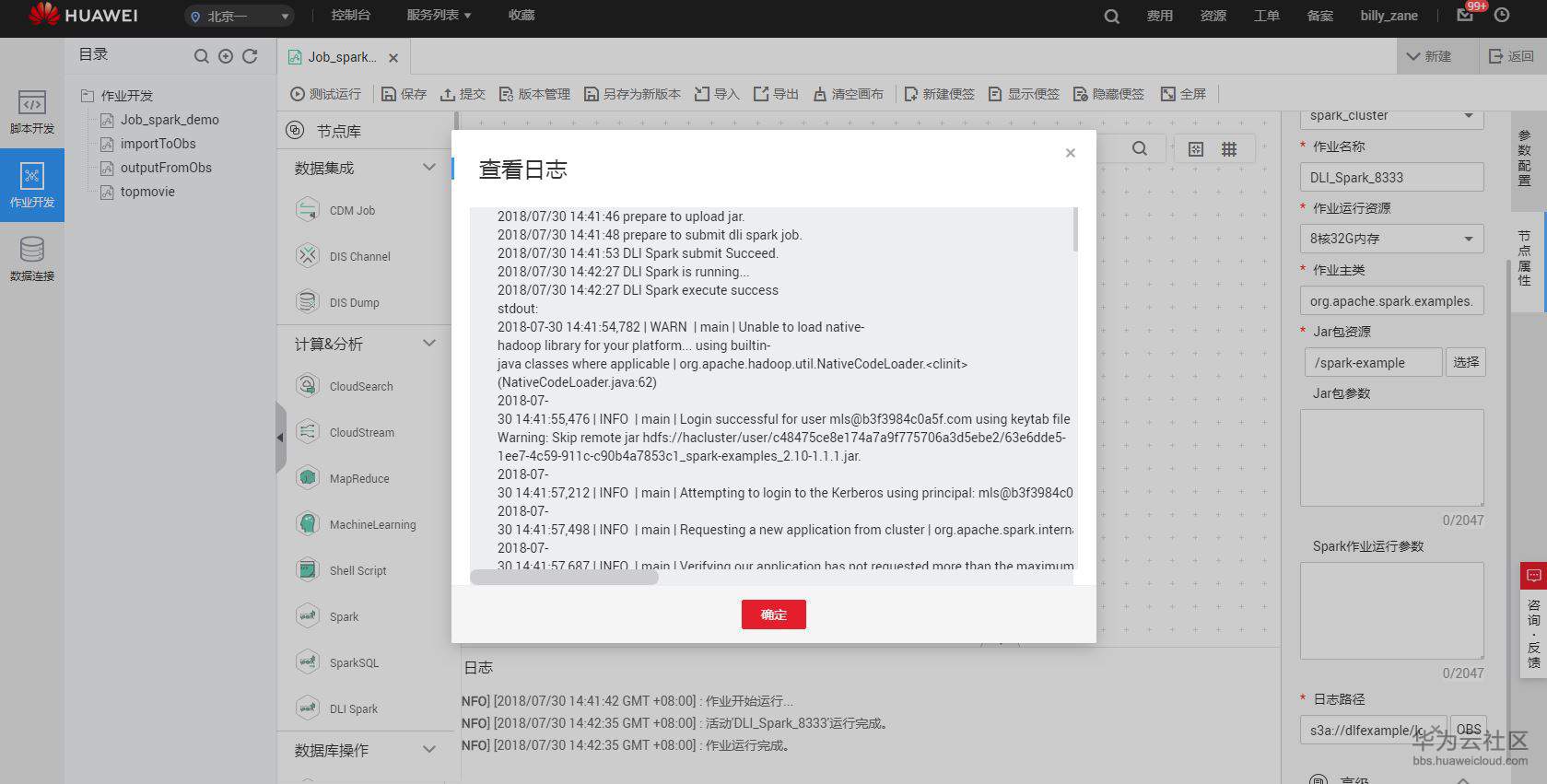Select the SparkSQL node
1547x784 pixels.
(x=337, y=662)
